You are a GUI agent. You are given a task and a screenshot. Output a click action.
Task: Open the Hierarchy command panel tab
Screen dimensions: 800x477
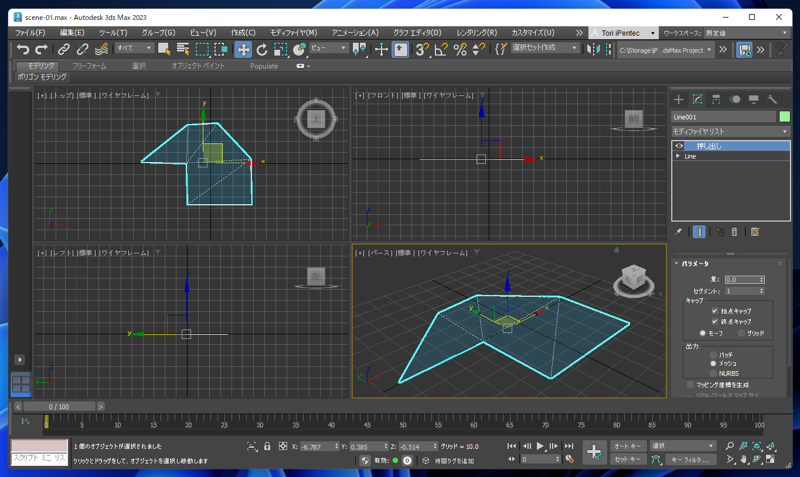(x=716, y=99)
